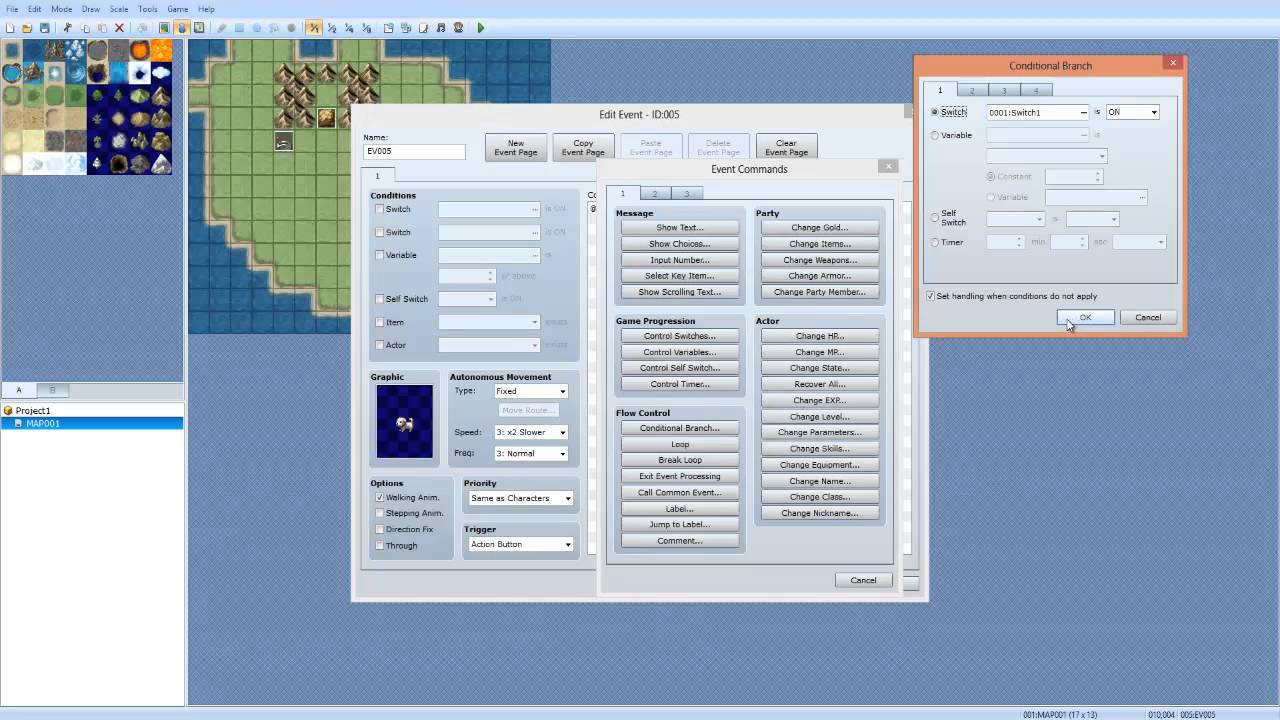Check Direction Fix option
Viewport: 1280px width, 720px height.
coord(379,529)
